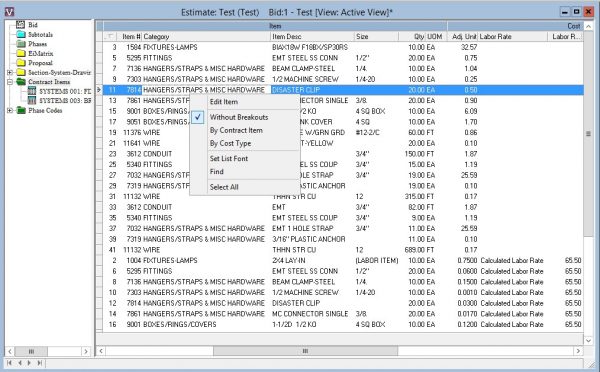
Task: Click grid scroll left arrow
Action: click(x=101, y=351)
